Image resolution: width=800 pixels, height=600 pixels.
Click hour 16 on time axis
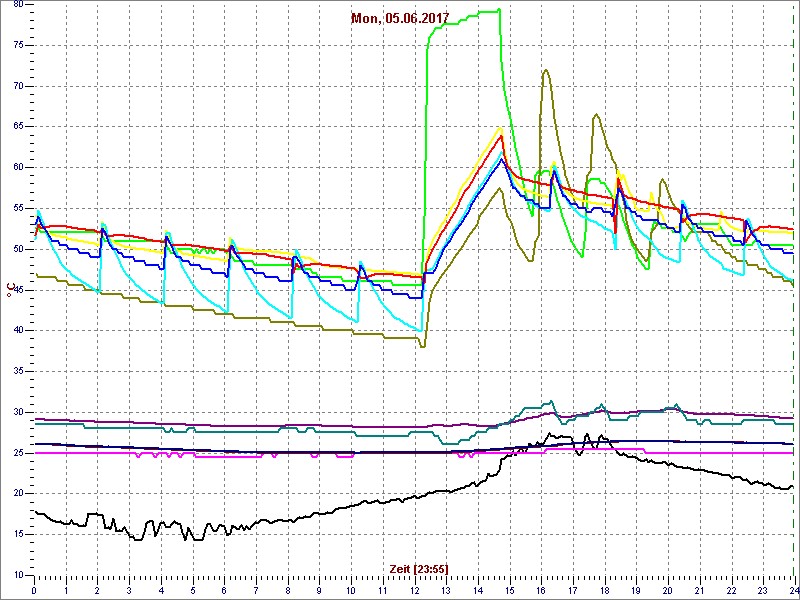point(541,590)
